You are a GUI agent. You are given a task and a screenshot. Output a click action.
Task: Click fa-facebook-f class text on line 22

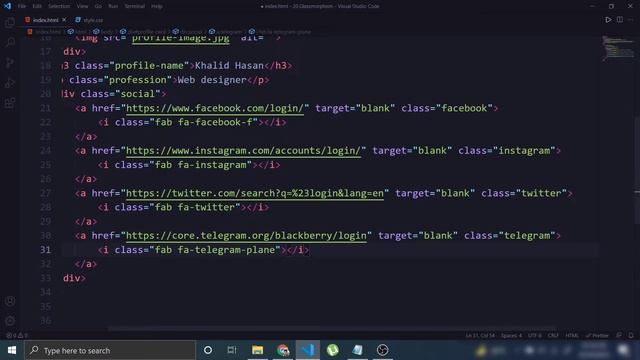pos(215,122)
